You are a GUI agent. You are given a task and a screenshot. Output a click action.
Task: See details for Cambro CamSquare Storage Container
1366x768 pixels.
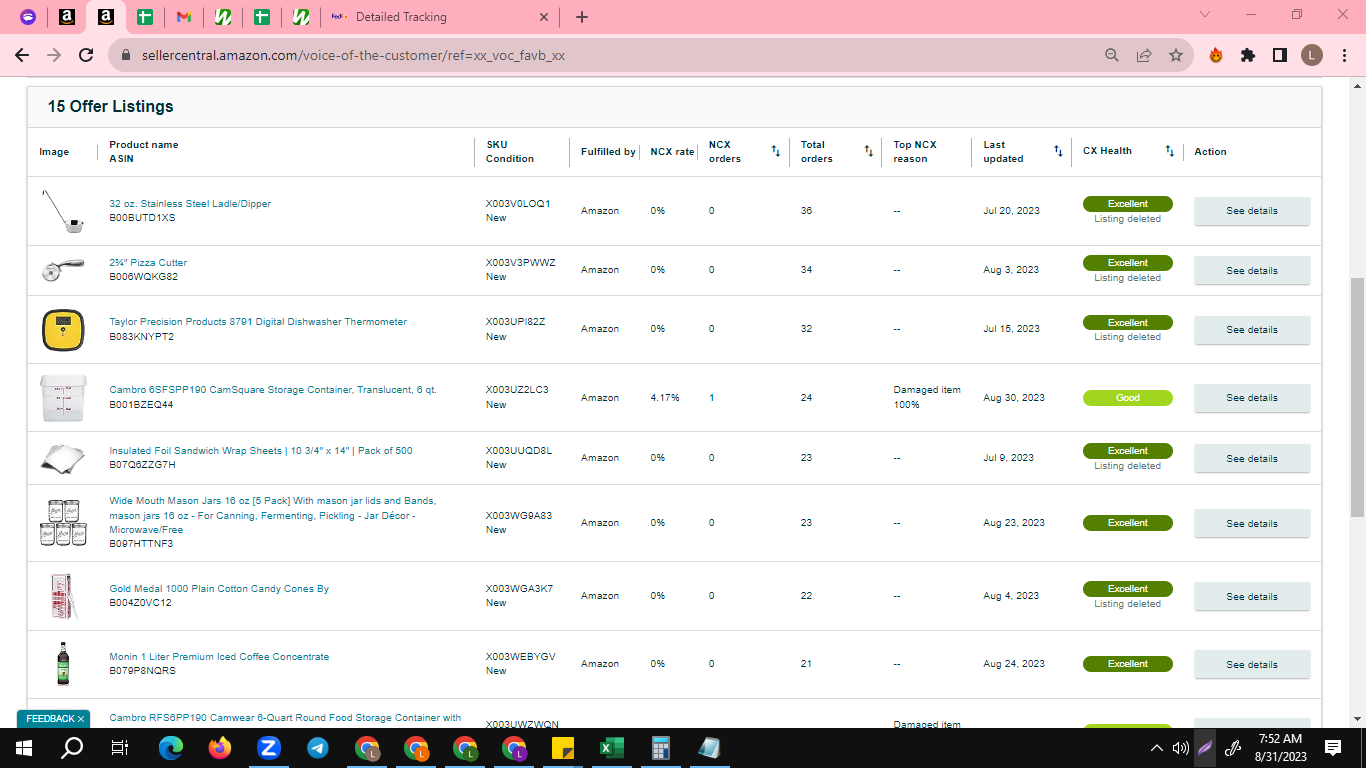pyautogui.click(x=1252, y=397)
